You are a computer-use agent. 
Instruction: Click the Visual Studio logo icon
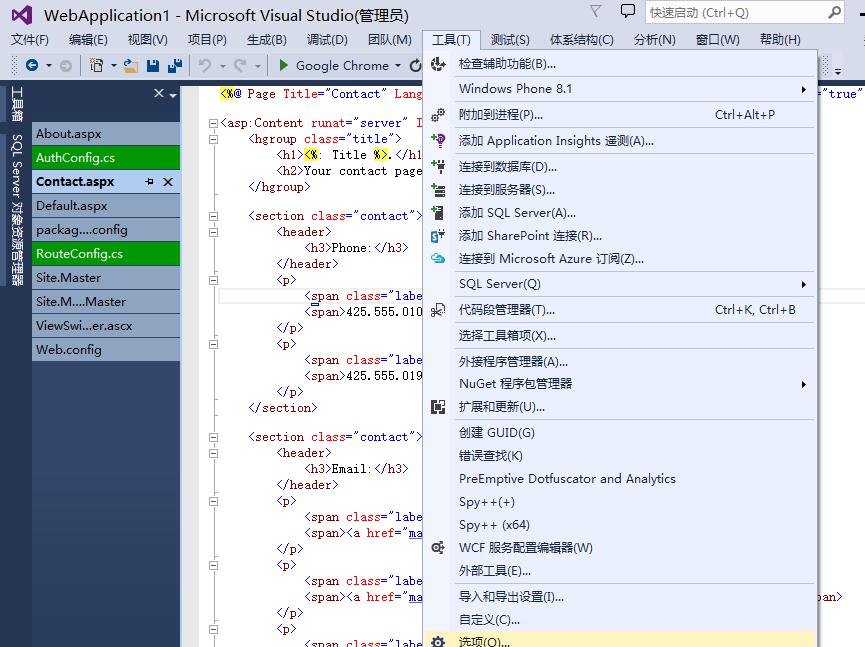coord(22,15)
